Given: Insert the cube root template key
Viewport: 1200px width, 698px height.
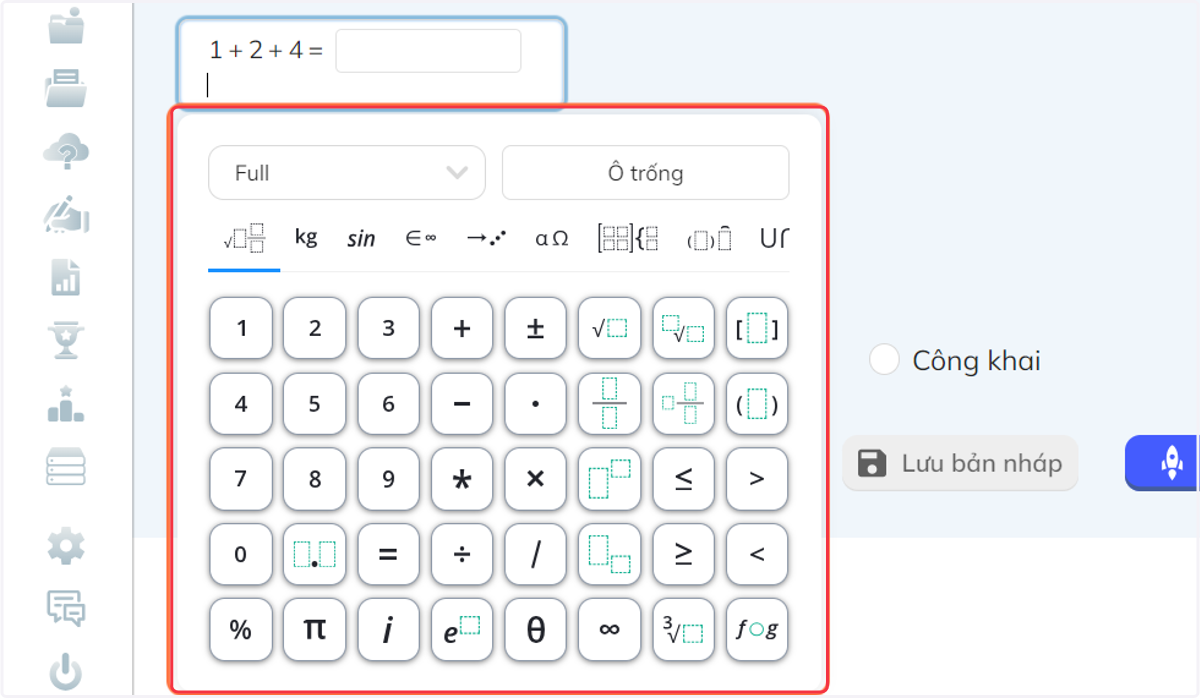Looking at the screenshot, I should 683,629.
